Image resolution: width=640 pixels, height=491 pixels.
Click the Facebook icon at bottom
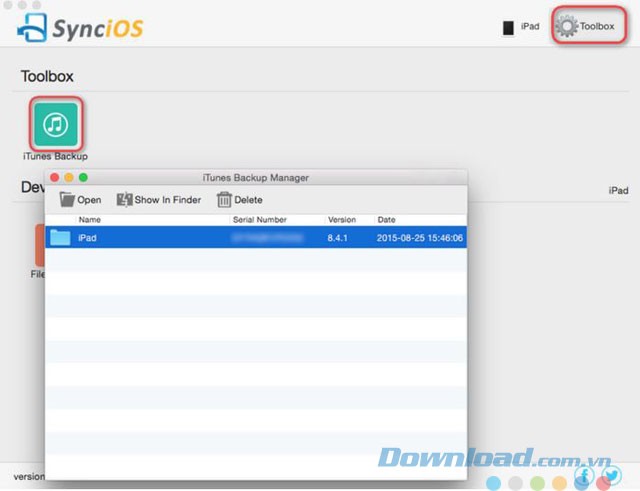pyautogui.click(x=584, y=475)
